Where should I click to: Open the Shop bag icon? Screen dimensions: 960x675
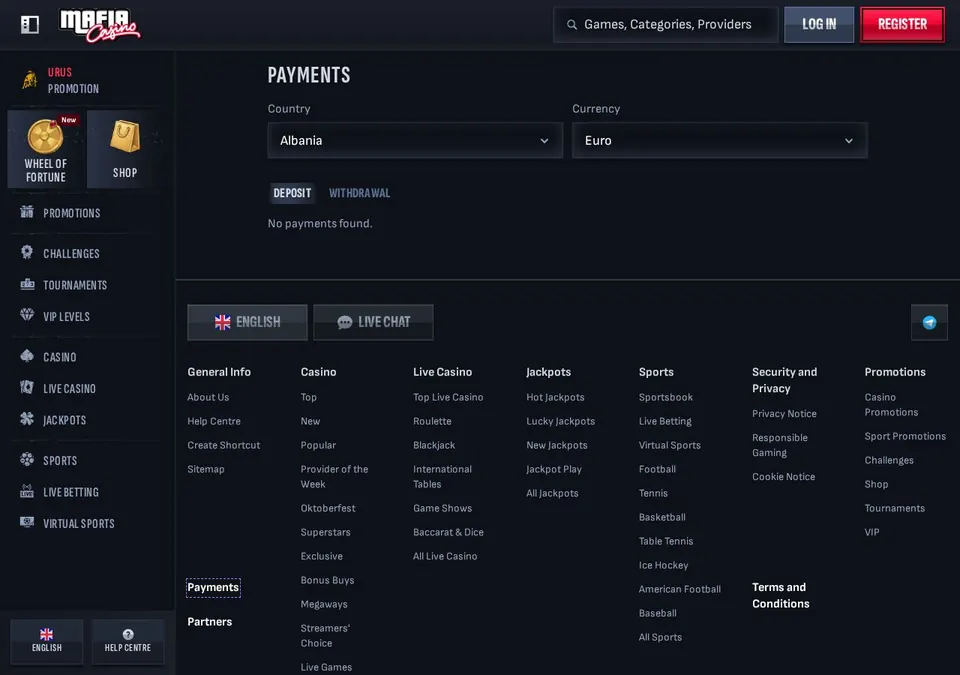[x=125, y=136]
